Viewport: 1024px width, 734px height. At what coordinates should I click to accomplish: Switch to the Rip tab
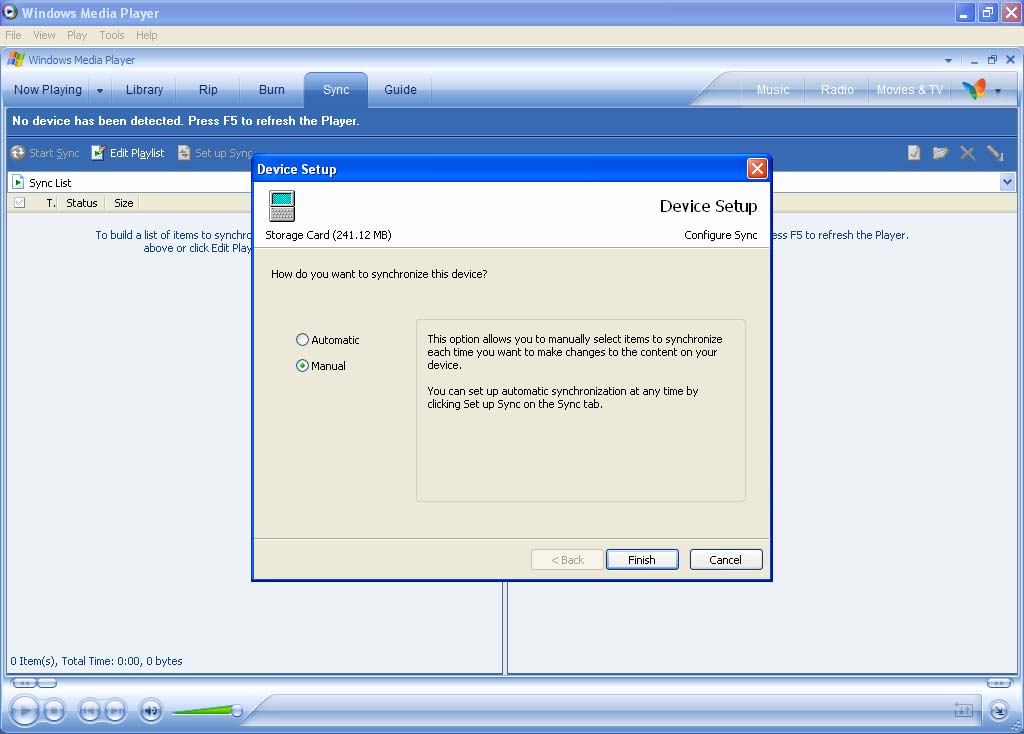[x=208, y=89]
